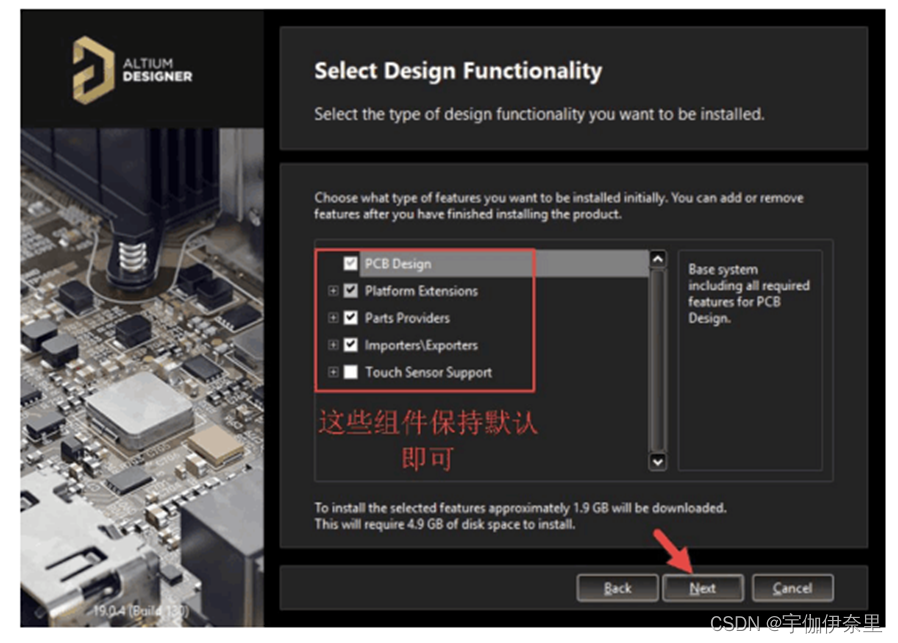
Task: Select the Touch Sensor Support label
Action: tap(428, 372)
